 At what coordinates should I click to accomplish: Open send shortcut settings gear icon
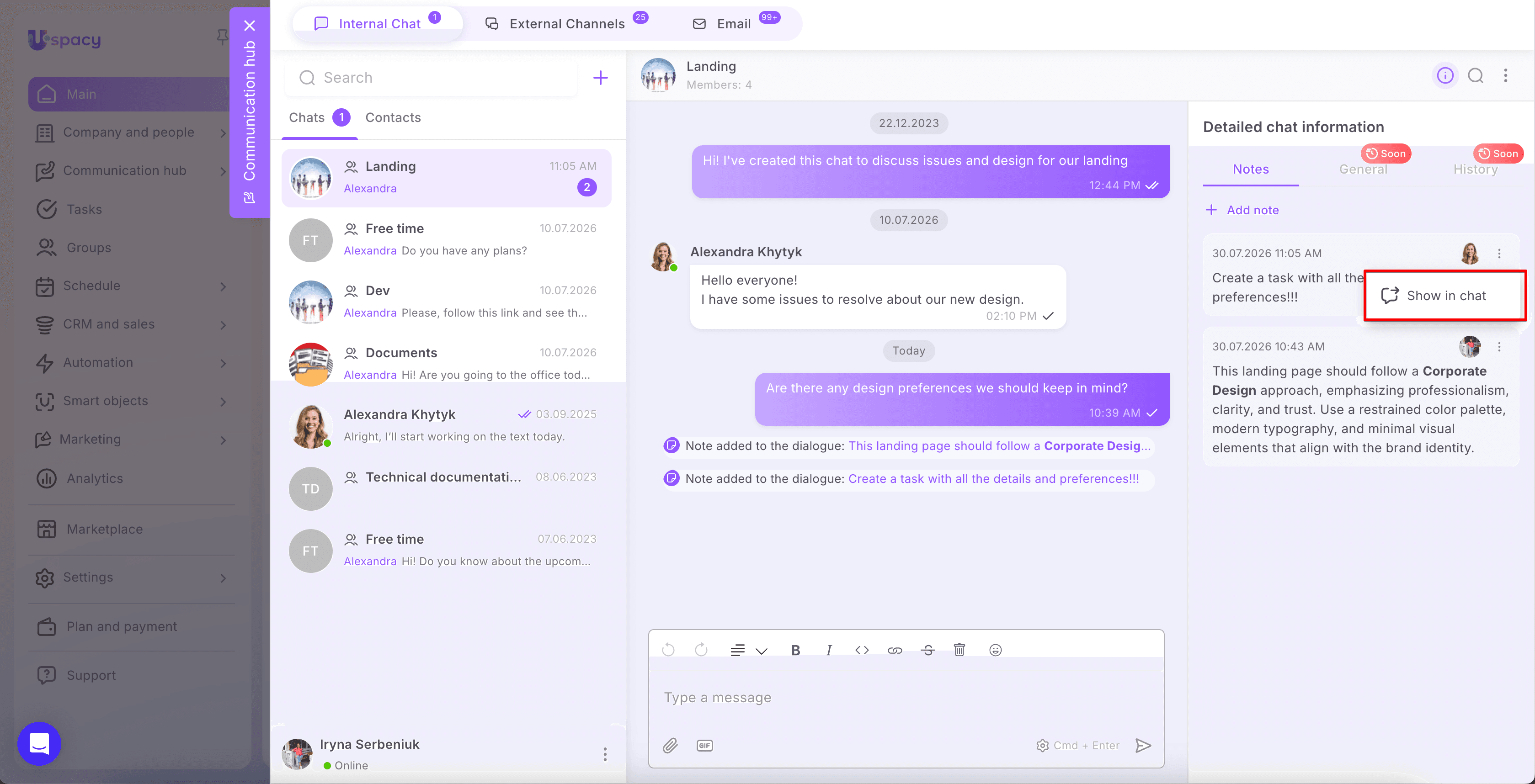point(1042,745)
